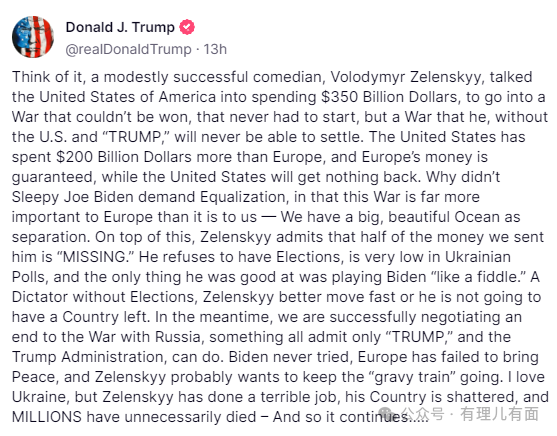Open the post via the 13h timestamp
This screenshot has width=557, height=436.
[x=215, y=49]
